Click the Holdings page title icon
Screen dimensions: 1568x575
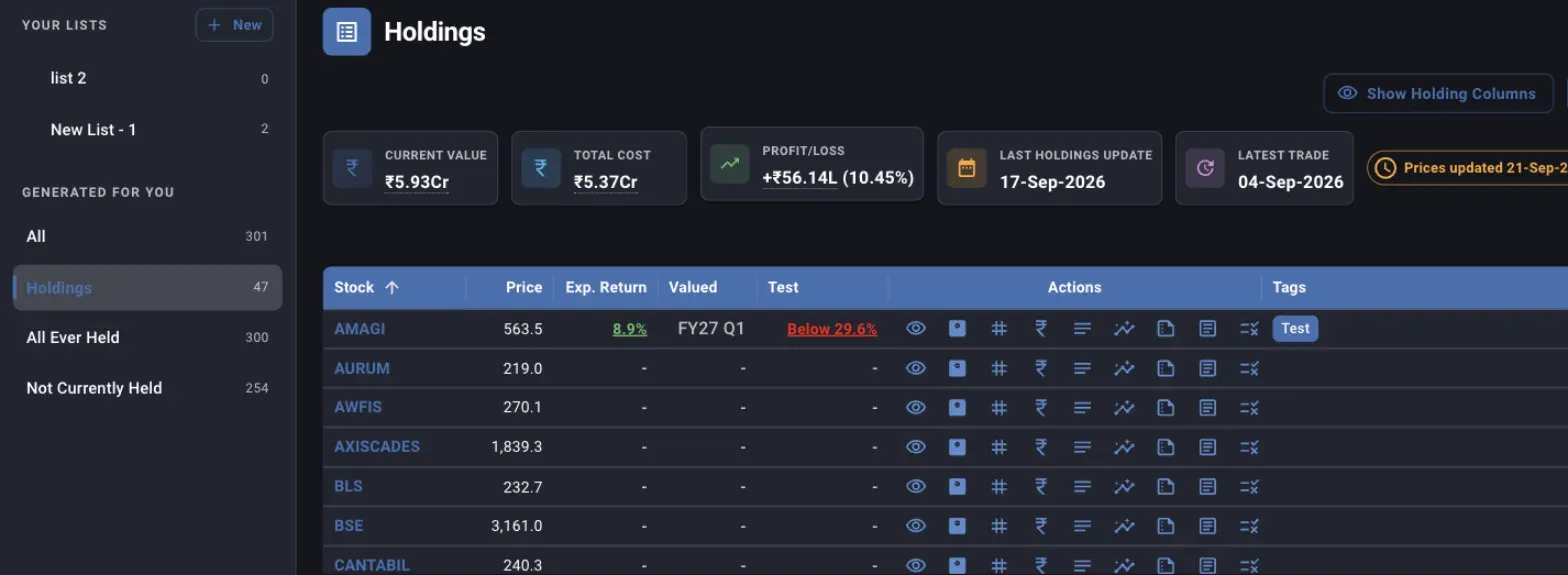(347, 32)
